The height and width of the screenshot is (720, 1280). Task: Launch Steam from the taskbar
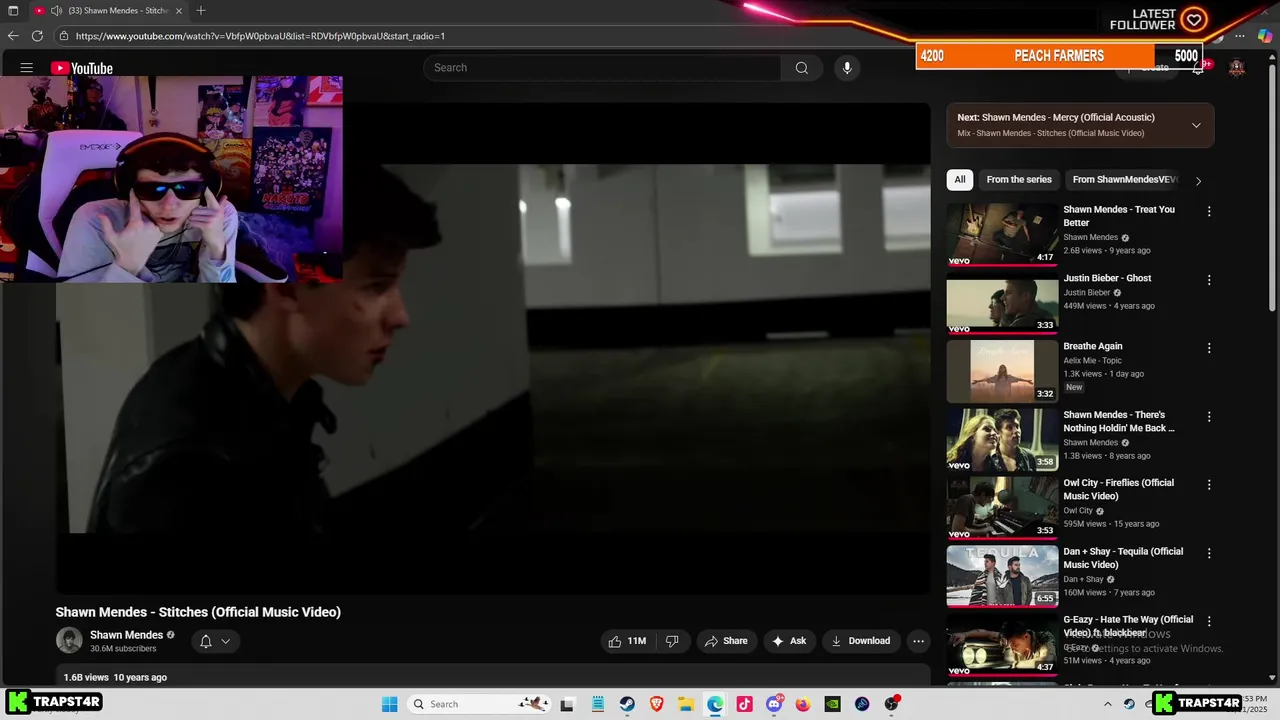click(x=626, y=704)
